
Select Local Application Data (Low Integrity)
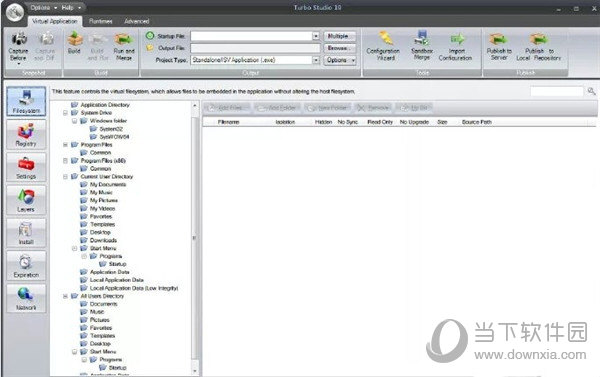tap(129, 288)
